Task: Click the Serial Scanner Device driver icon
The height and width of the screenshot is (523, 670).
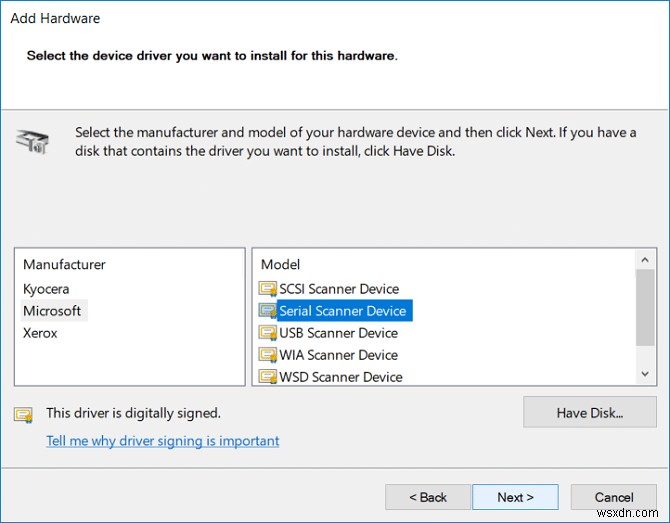Action: [267, 311]
